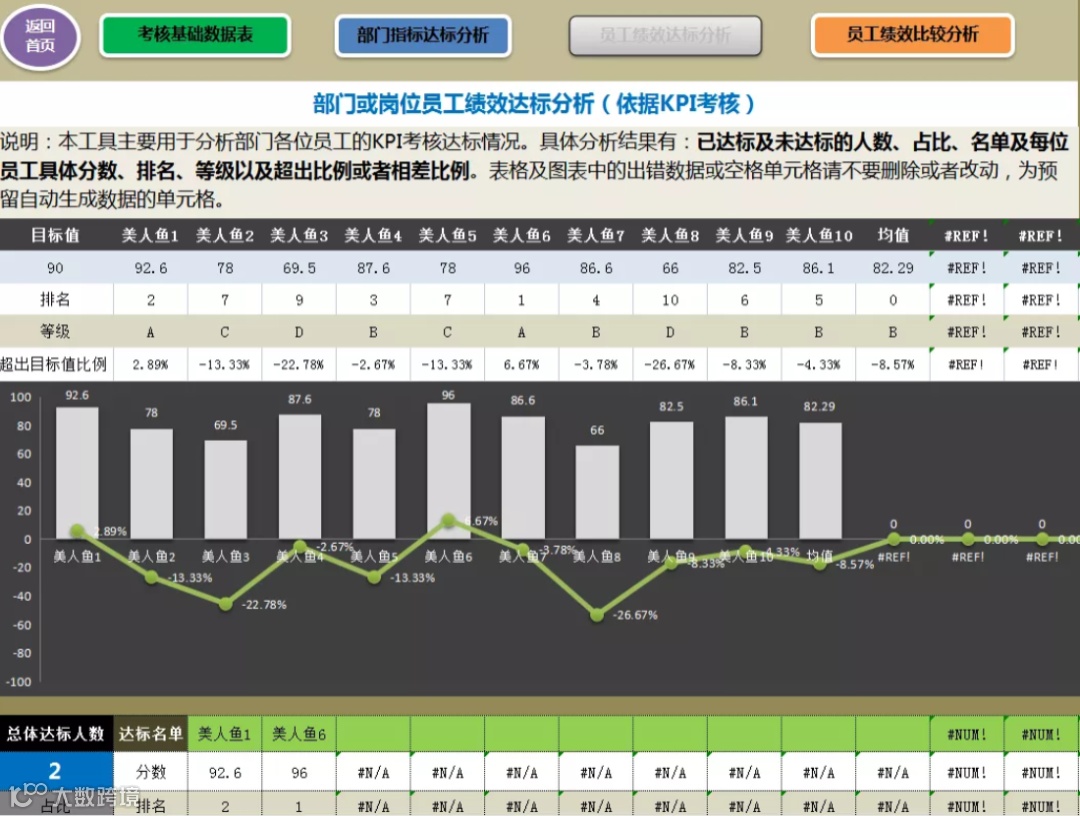Click the 达标名单 label cell
The height and width of the screenshot is (816, 1080).
[150, 734]
